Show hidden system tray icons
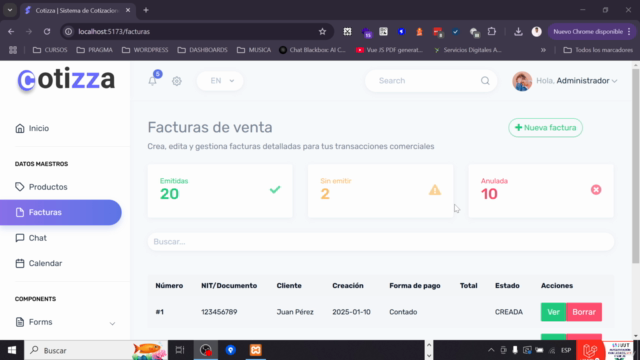The height and width of the screenshot is (360, 640). [x=491, y=350]
